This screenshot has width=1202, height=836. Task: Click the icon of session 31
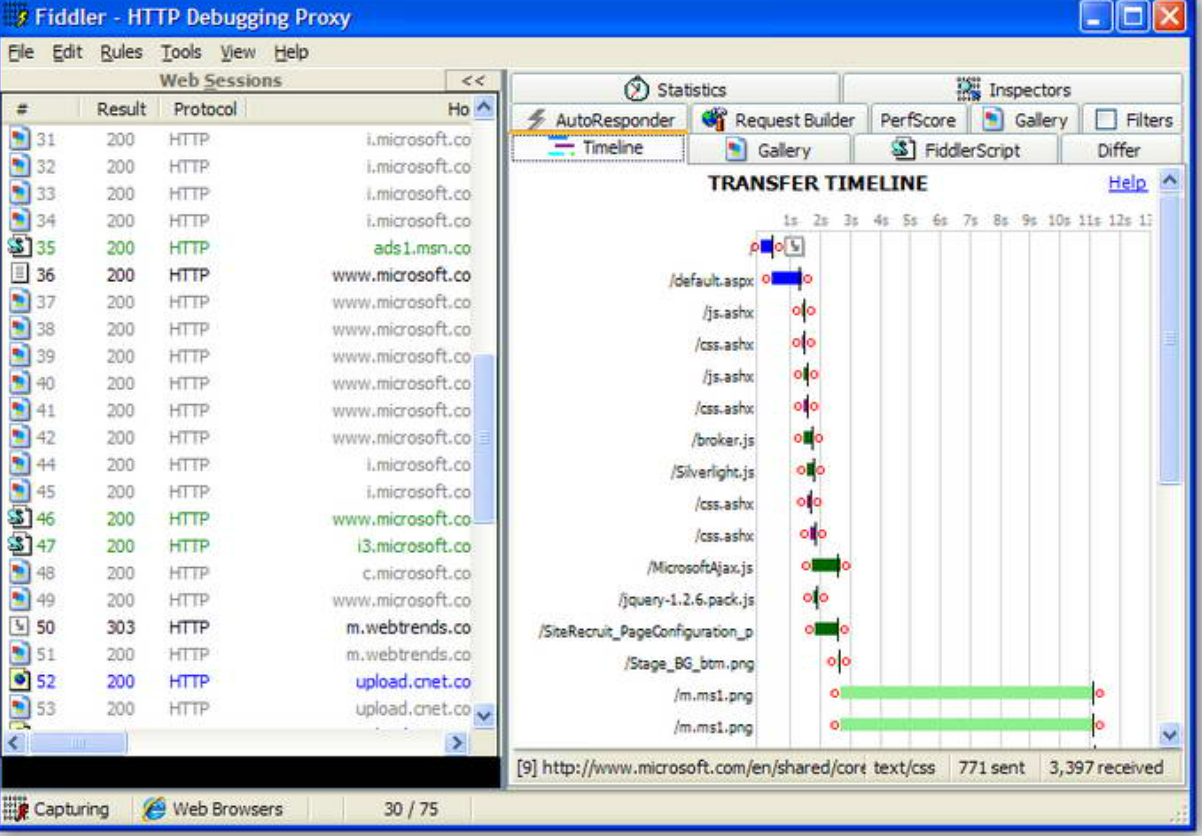pyautogui.click(x=19, y=139)
